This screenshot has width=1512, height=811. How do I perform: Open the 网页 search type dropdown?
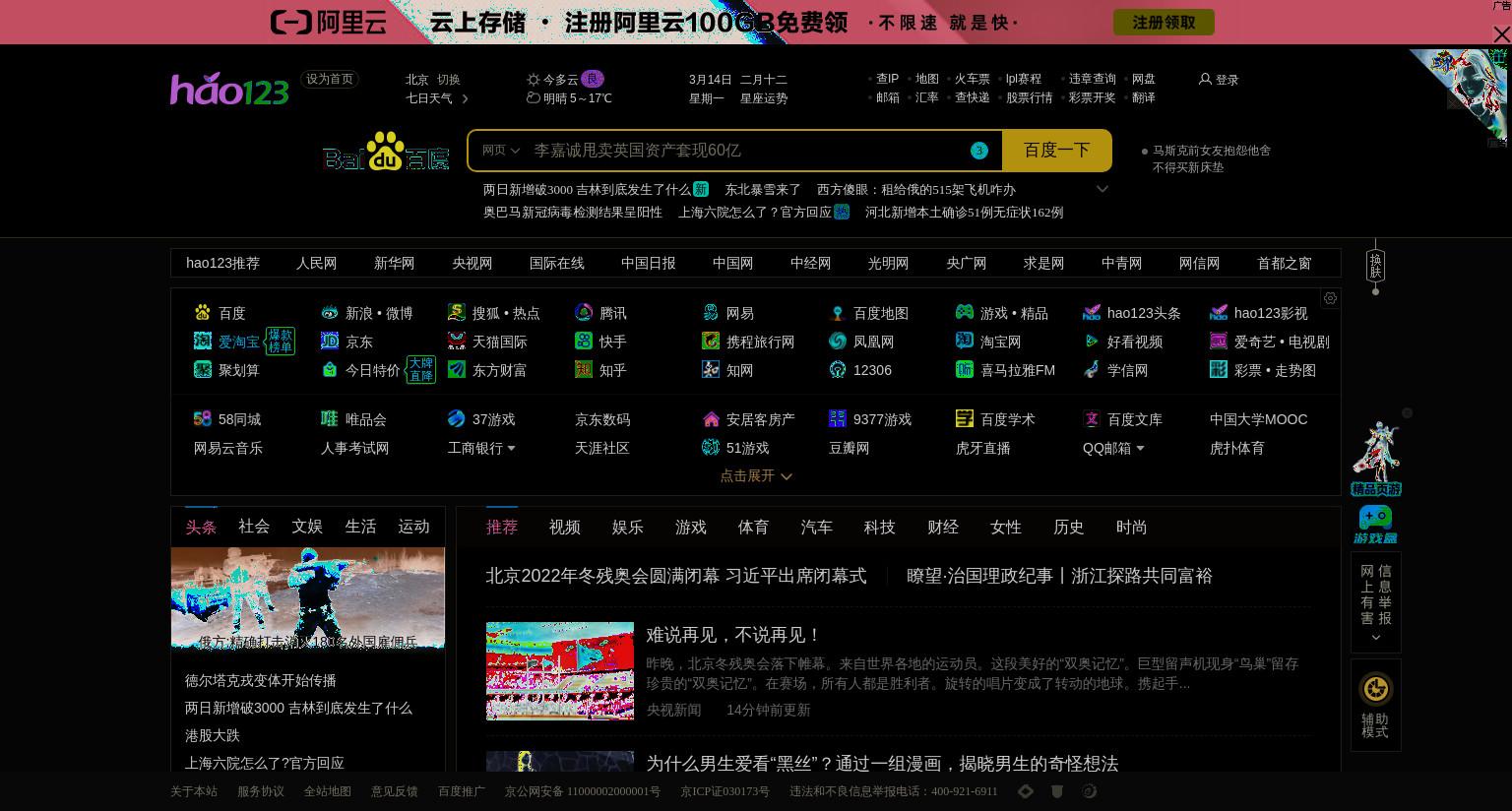[501, 151]
